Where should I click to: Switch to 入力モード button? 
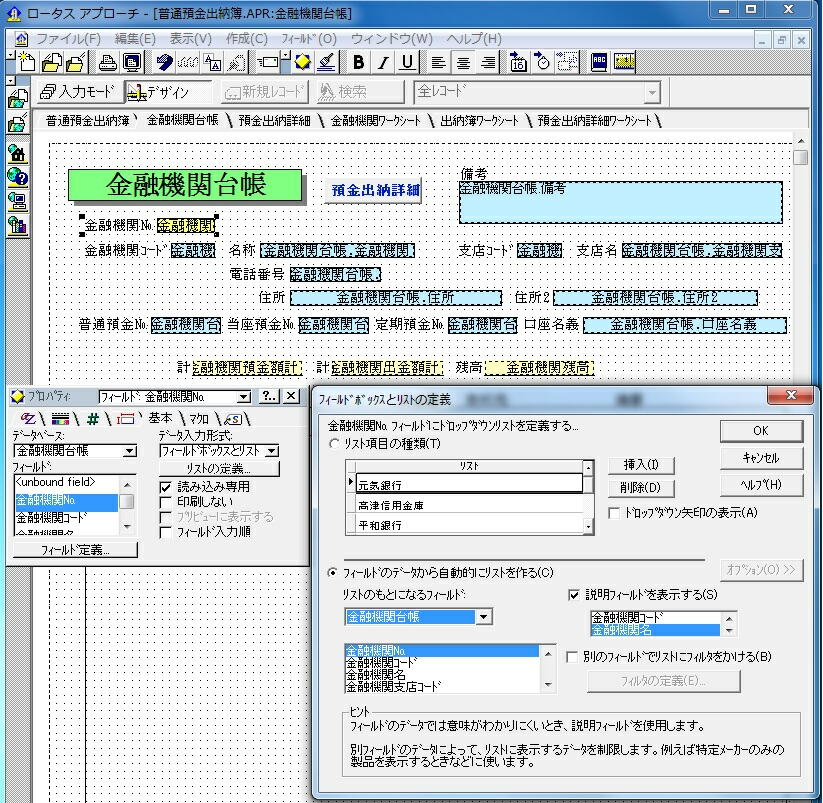pos(79,92)
